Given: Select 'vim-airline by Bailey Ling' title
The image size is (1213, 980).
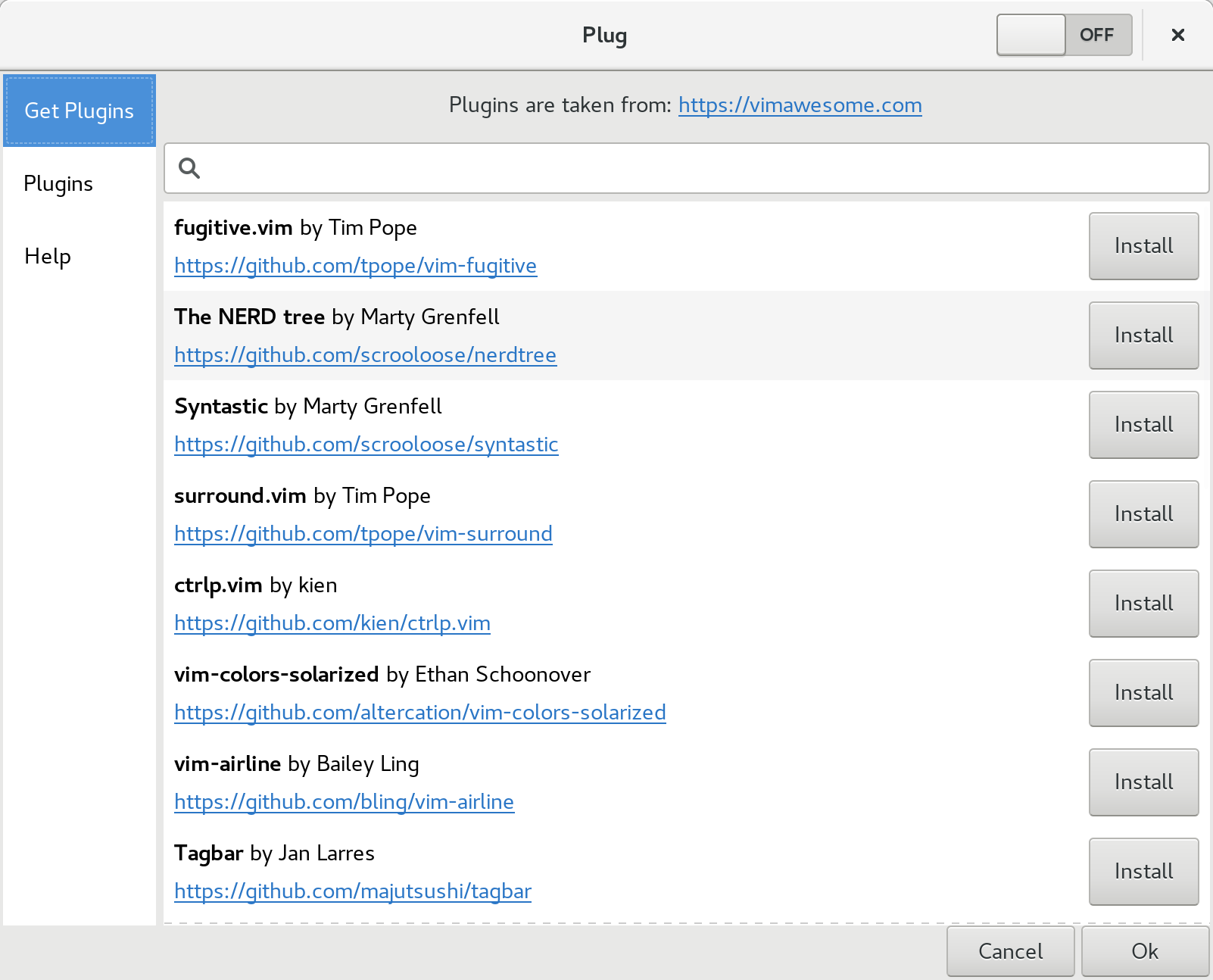Looking at the screenshot, I should (x=296, y=764).
